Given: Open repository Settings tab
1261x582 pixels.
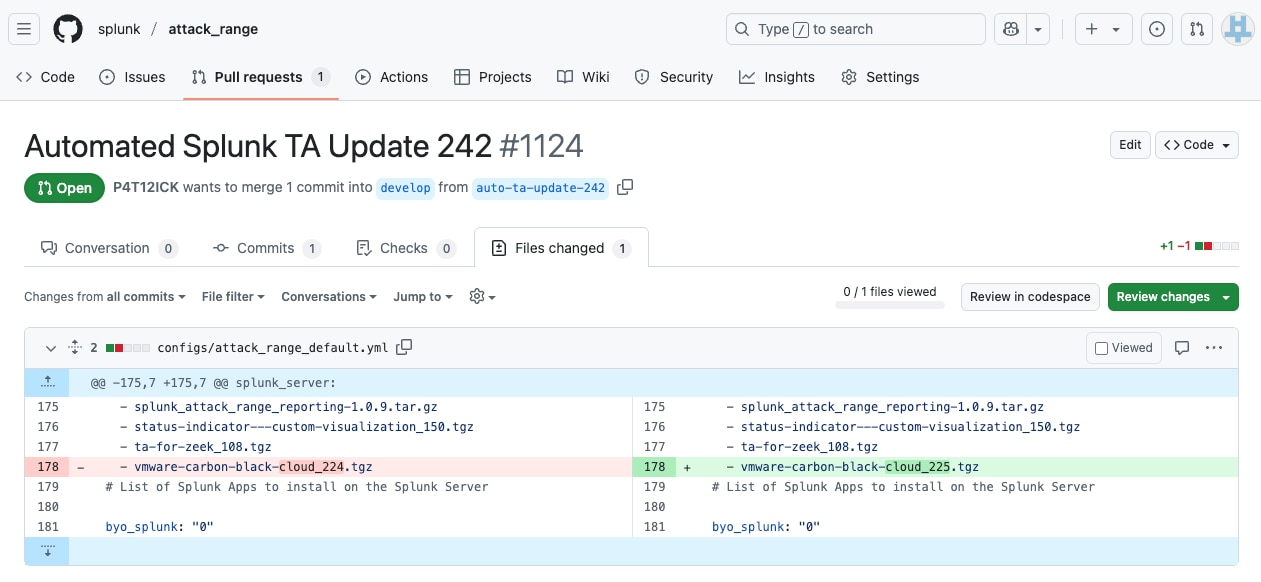Looking at the screenshot, I should click(880, 77).
